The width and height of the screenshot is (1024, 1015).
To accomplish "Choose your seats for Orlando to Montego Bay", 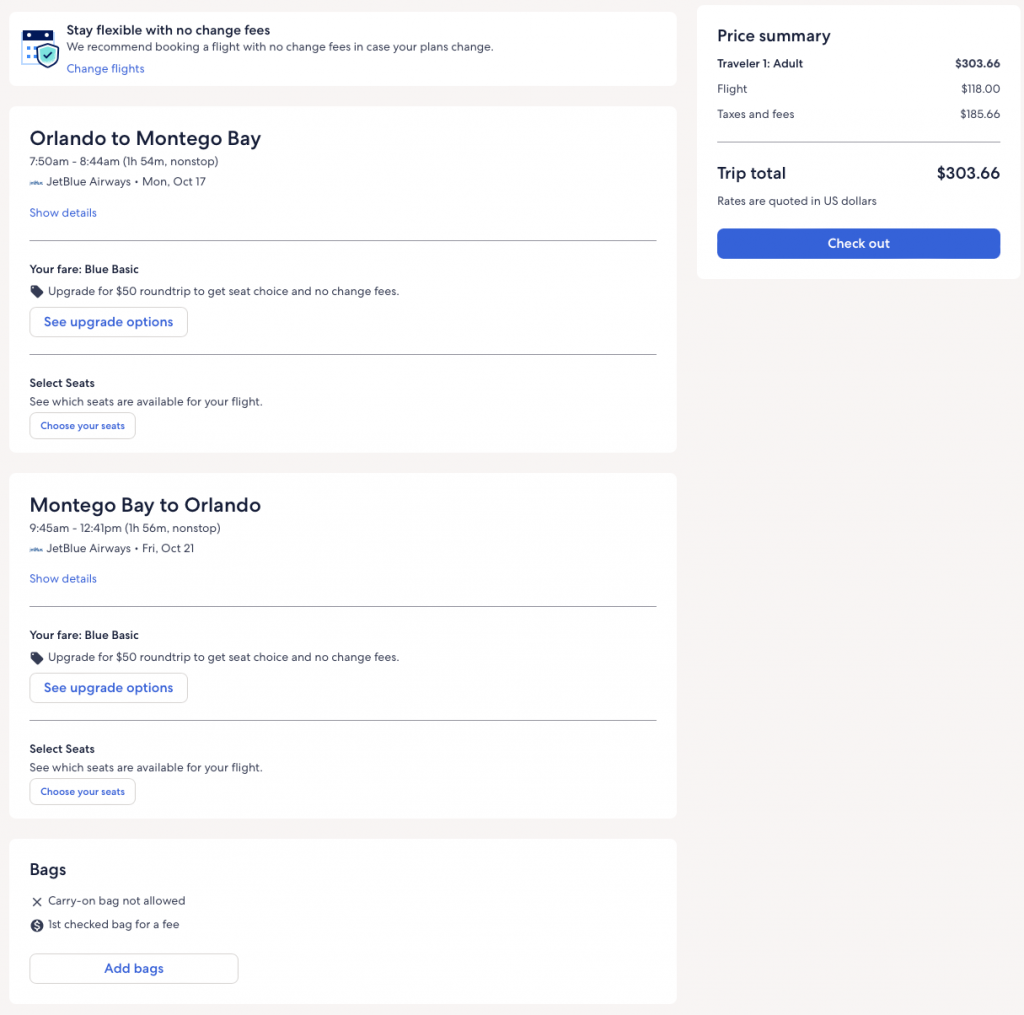I will pos(82,426).
